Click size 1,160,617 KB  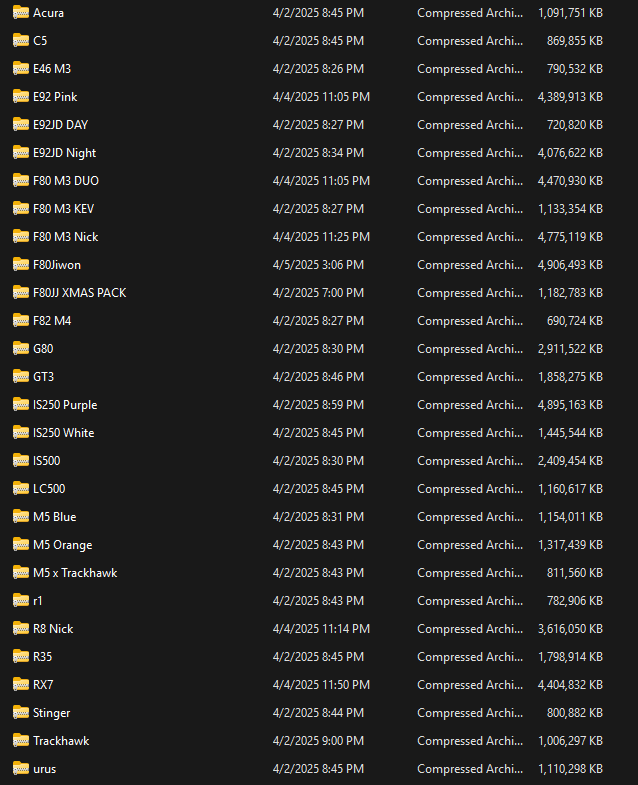pyautogui.click(x=570, y=489)
